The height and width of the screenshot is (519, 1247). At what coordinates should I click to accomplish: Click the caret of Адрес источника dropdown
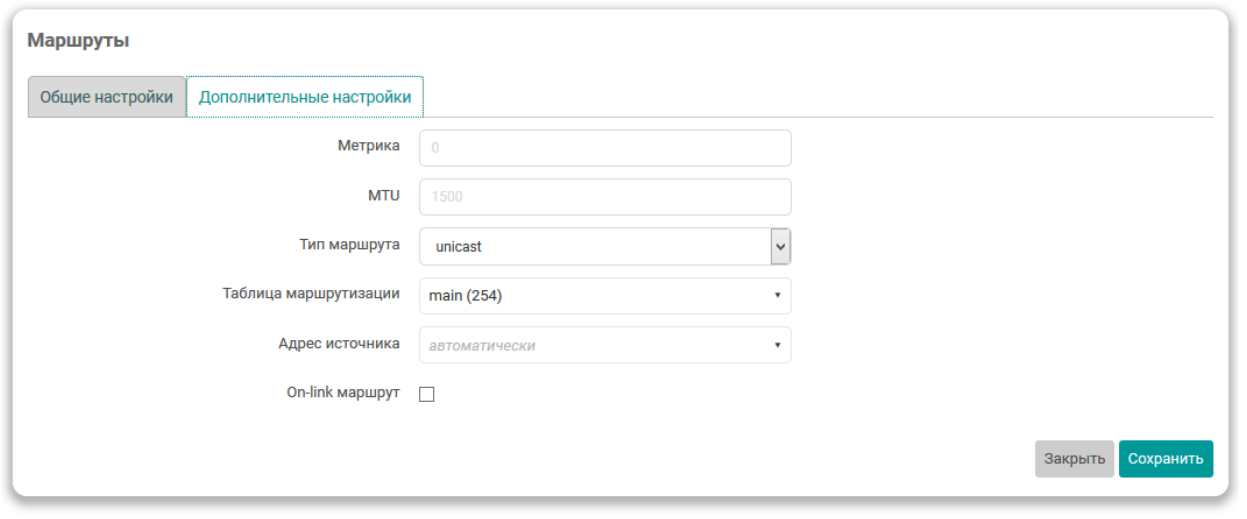(x=777, y=345)
